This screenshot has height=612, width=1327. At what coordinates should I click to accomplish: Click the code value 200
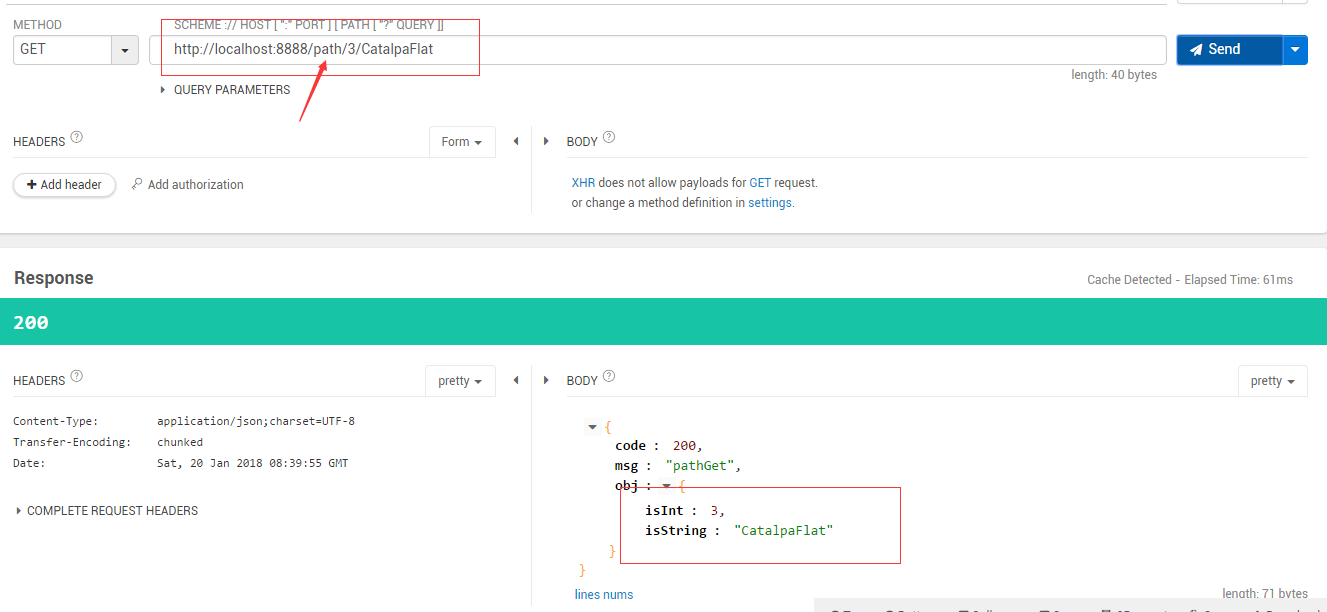coord(685,446)
